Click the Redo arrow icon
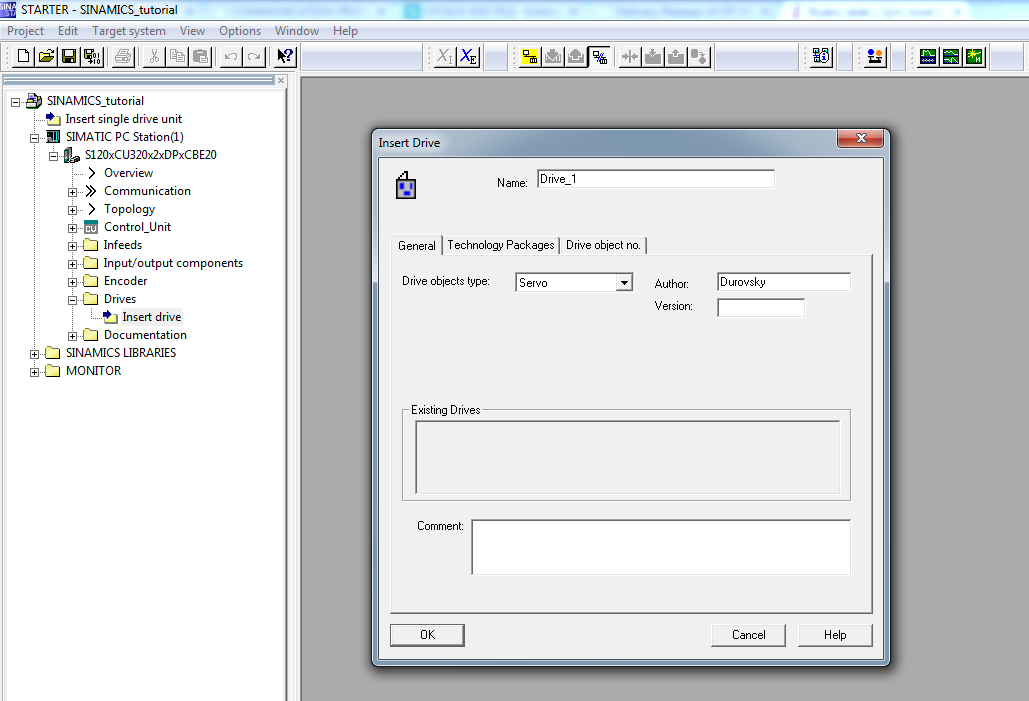 tap(254, 56)
